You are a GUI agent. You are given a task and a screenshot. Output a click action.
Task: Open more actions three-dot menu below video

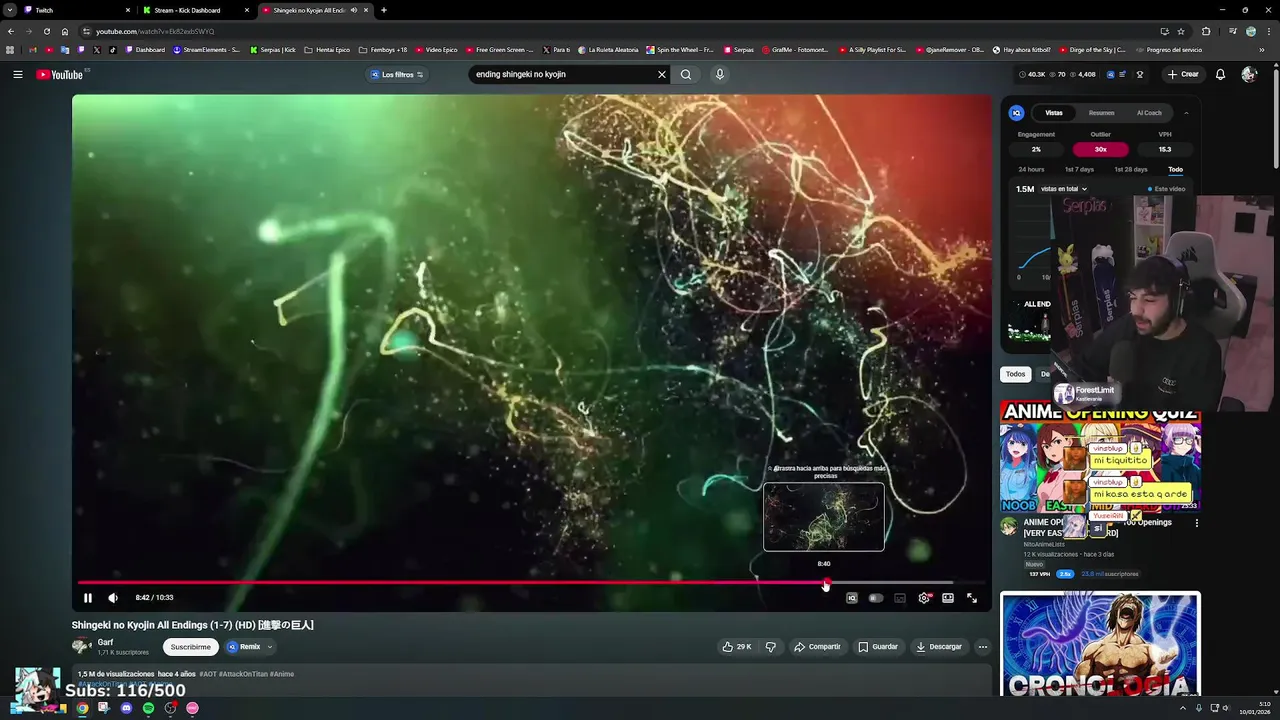983,647
